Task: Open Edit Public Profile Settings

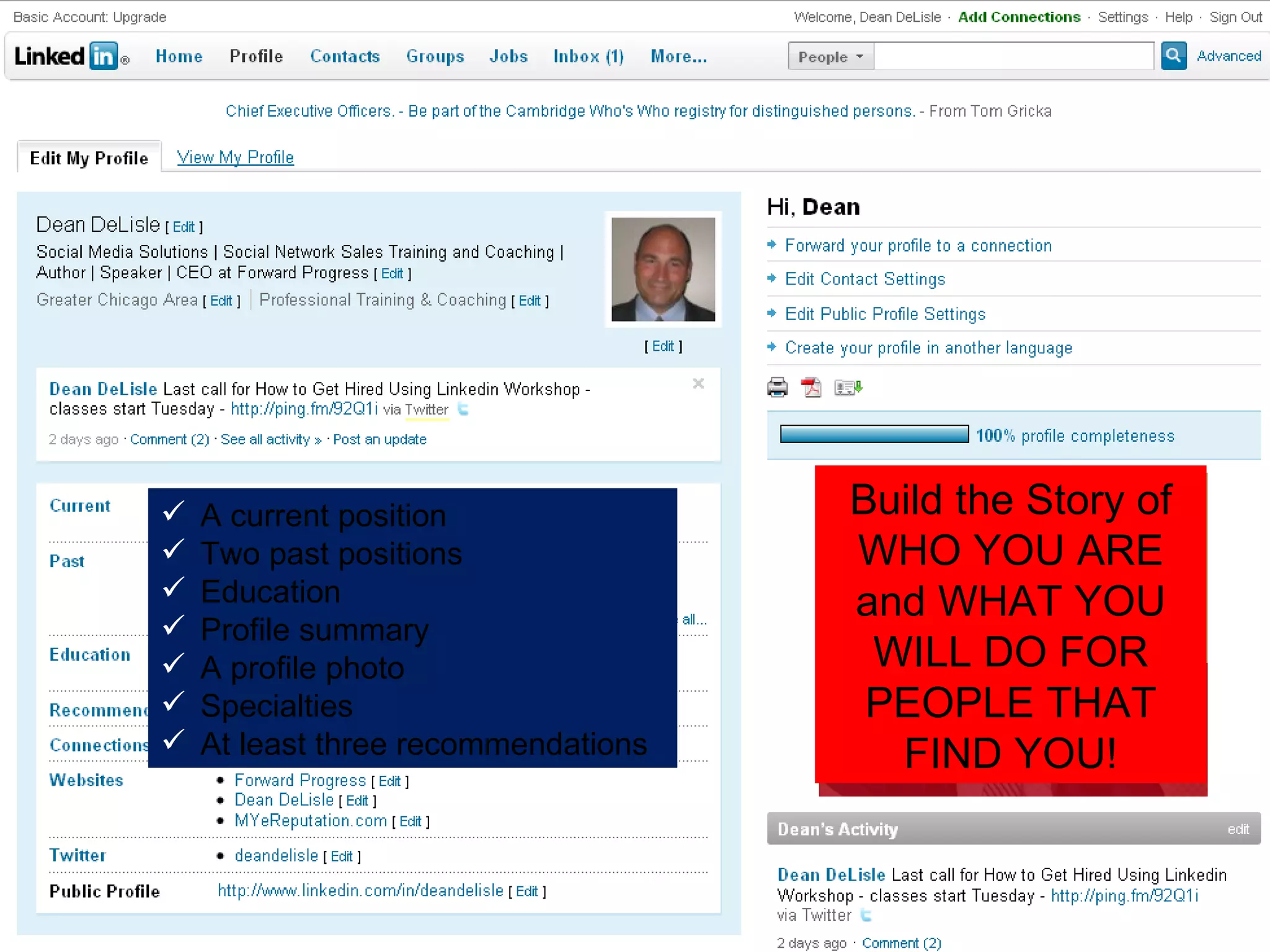Action: click(x=885, y=314)
